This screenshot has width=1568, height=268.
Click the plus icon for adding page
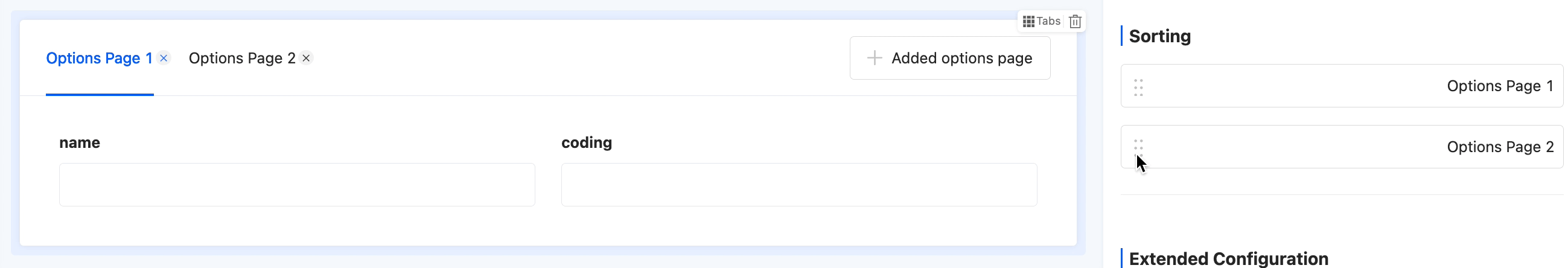click(874, 58)
